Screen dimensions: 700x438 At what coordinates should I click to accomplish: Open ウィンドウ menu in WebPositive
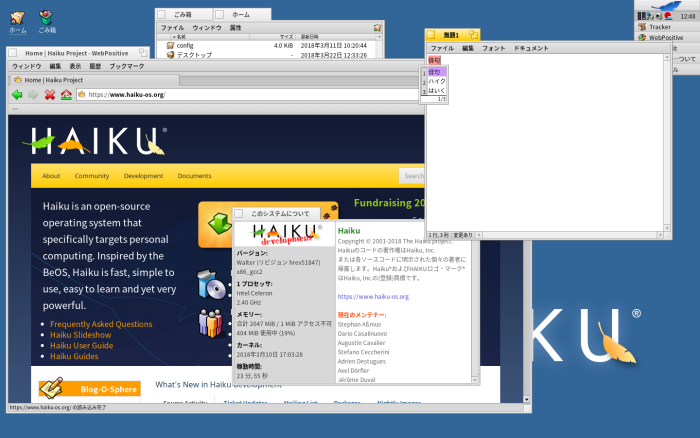(x=27, y=66)
